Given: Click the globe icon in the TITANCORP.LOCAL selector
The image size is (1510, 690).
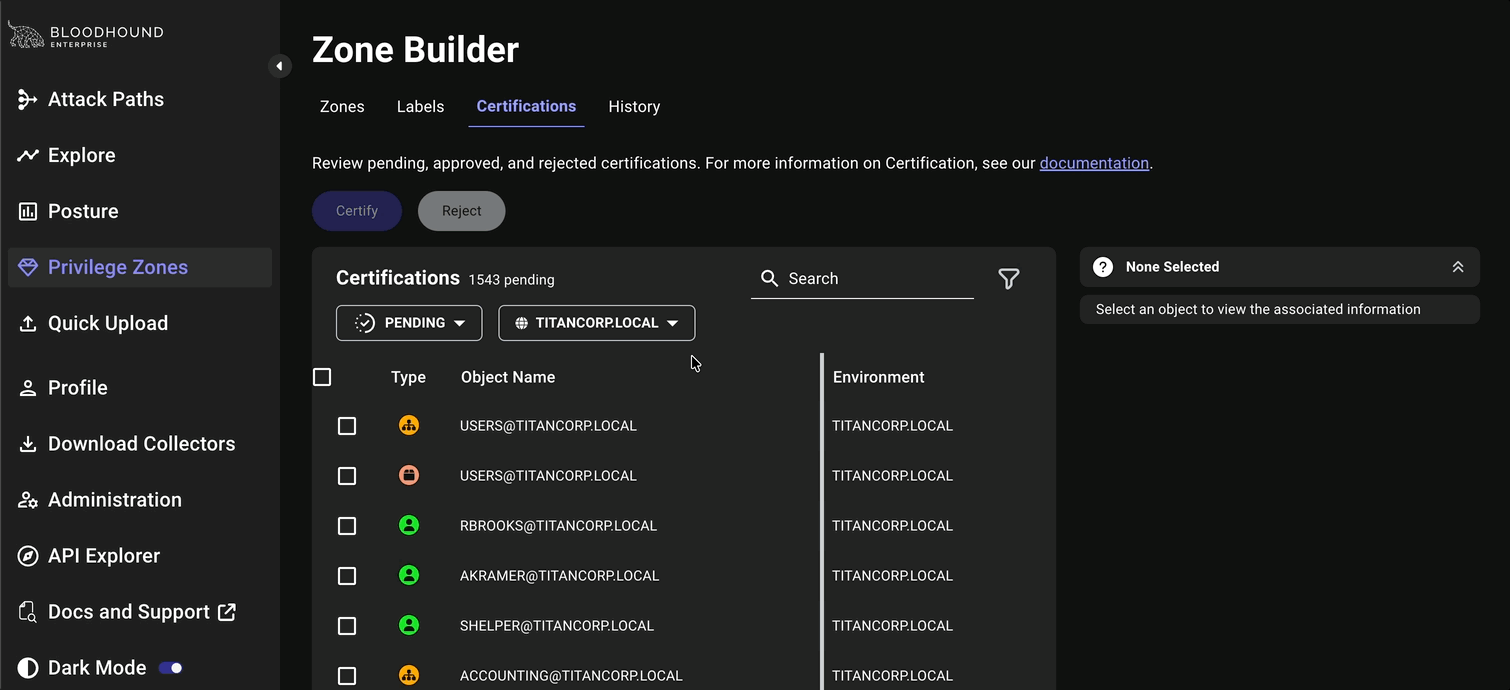Looking at the screenshot, I should coord(521,323).
